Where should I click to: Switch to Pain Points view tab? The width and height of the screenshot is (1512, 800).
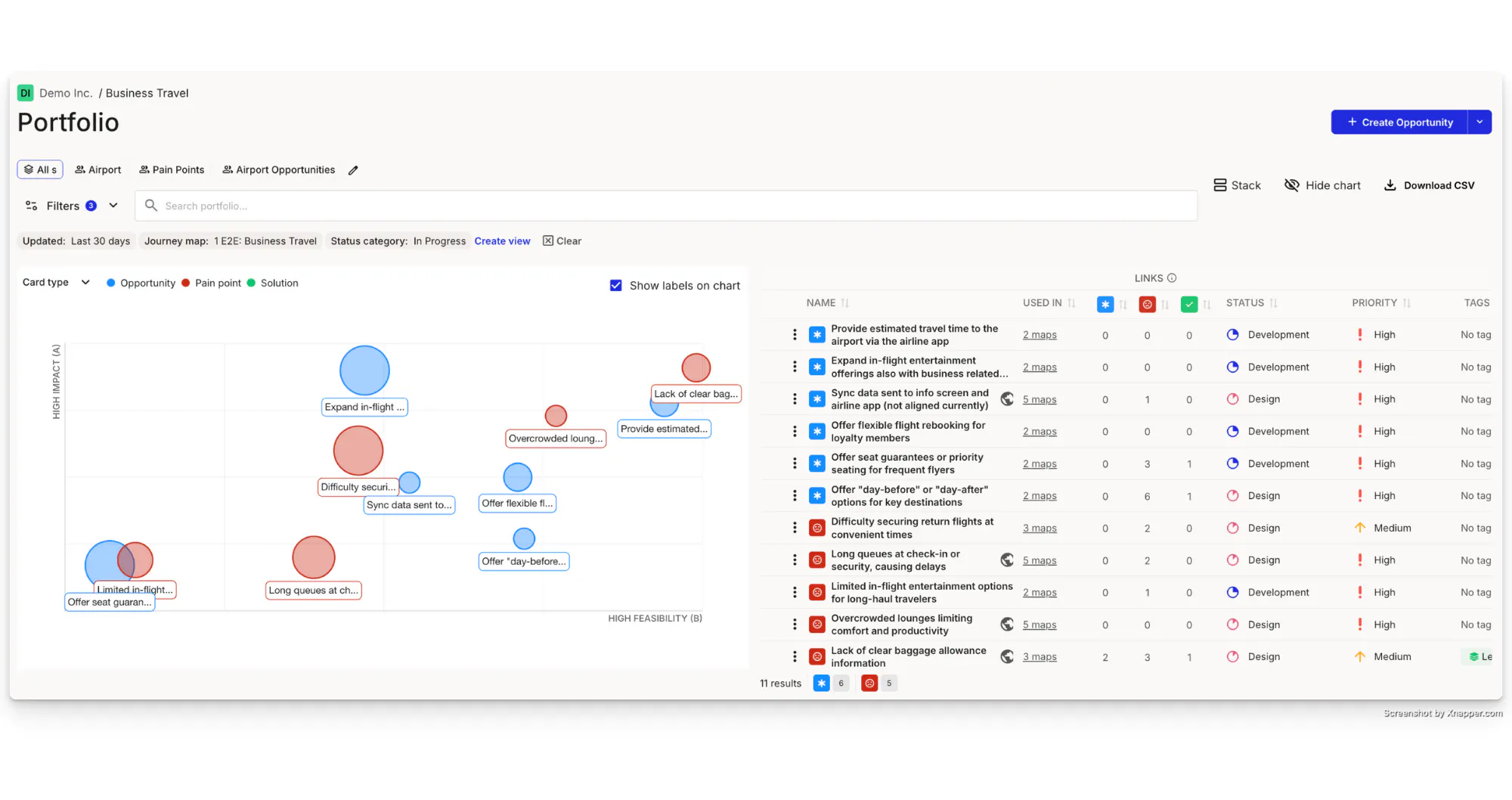pos(172,169)
